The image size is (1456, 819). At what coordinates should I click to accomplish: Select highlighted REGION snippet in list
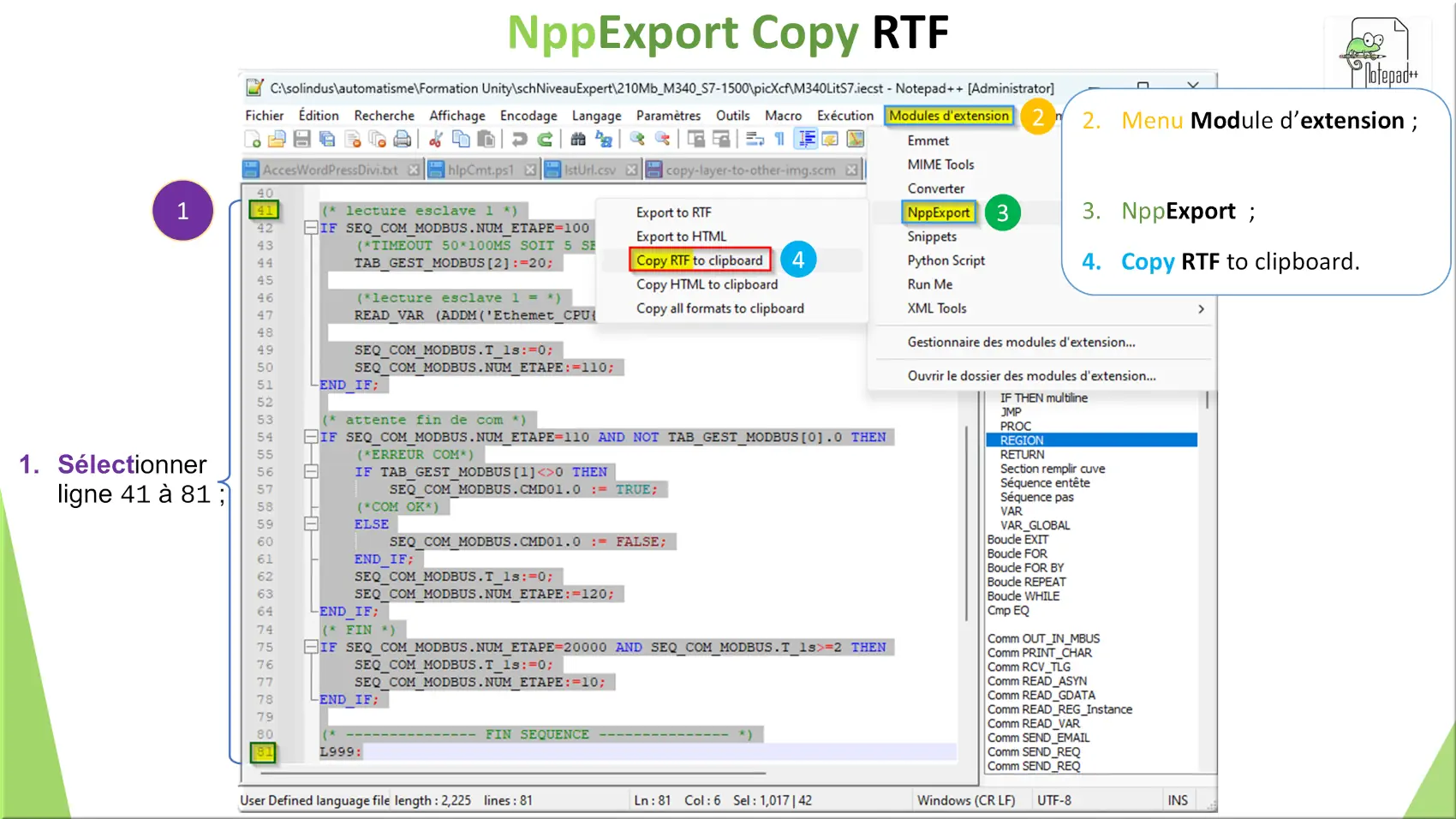(1091, 440)
